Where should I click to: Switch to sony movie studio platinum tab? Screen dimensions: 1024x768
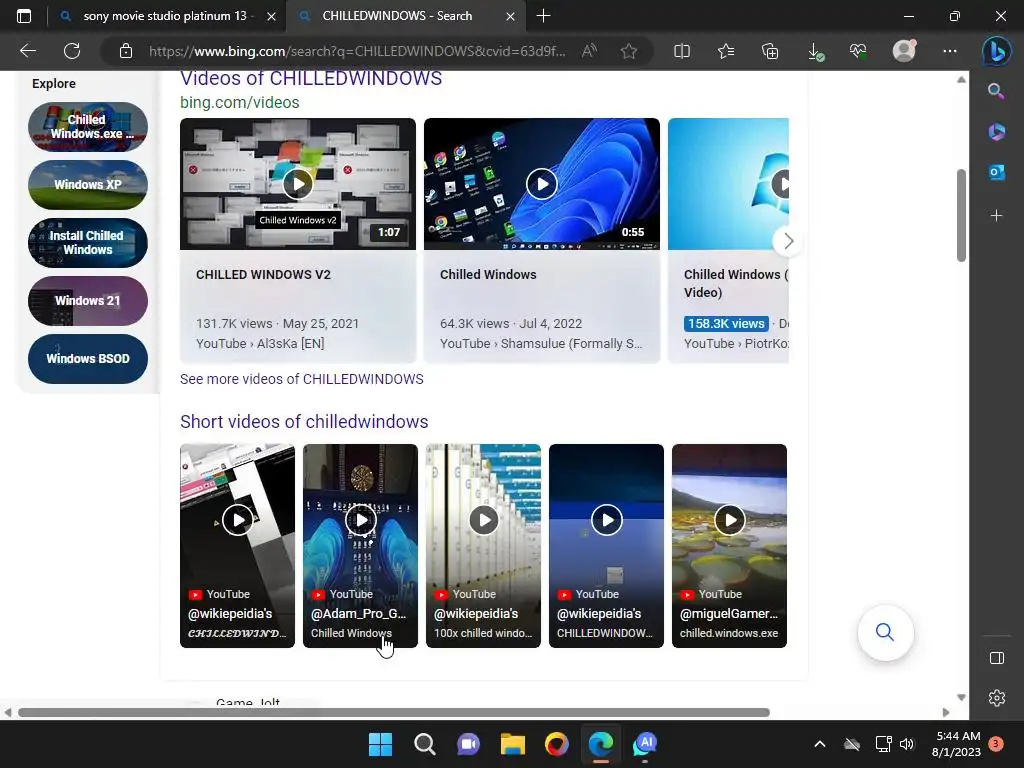[x=165, y=16]
